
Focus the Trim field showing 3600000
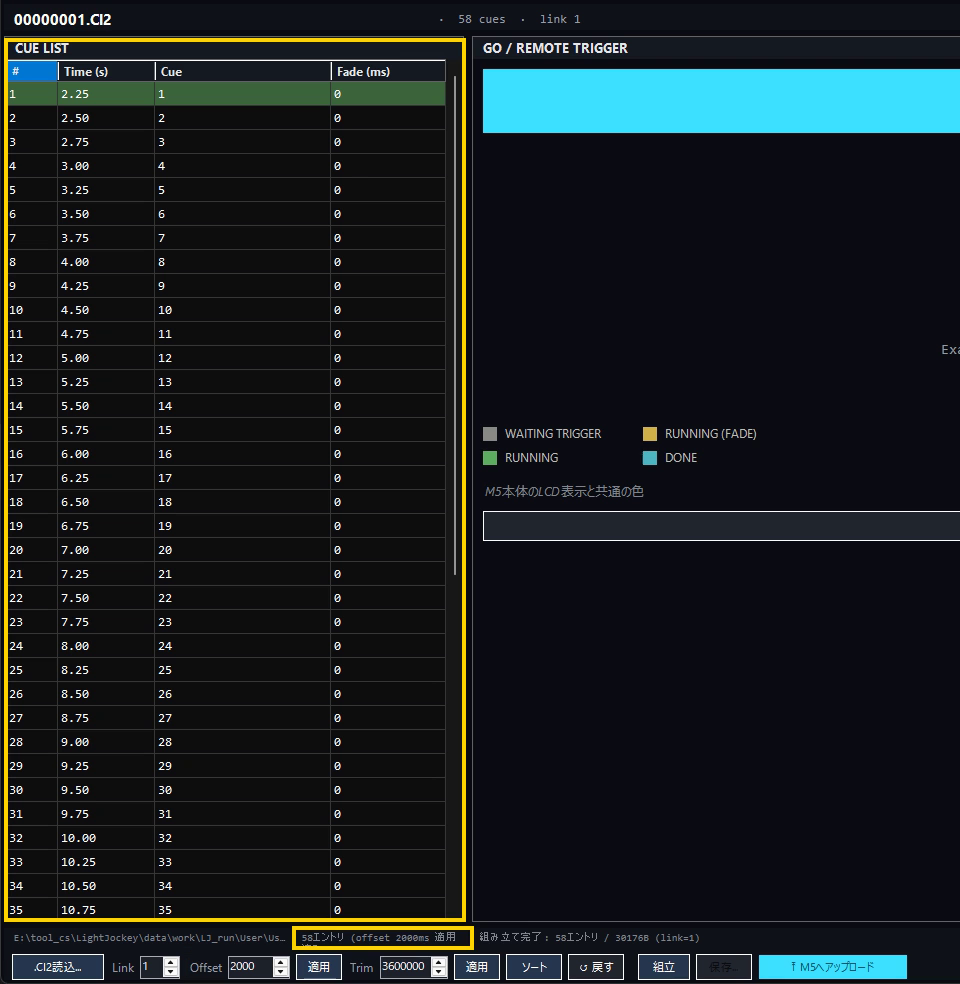coord(406,966)
